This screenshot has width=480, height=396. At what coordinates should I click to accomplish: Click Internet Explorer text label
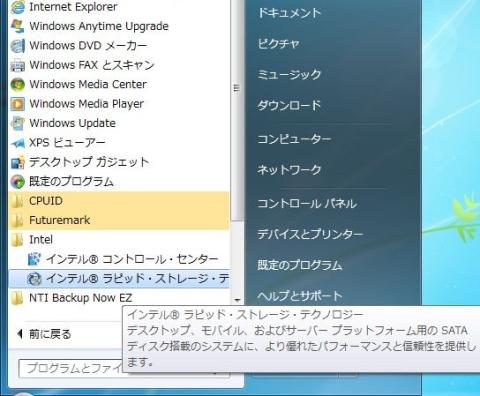coord(73,7)
